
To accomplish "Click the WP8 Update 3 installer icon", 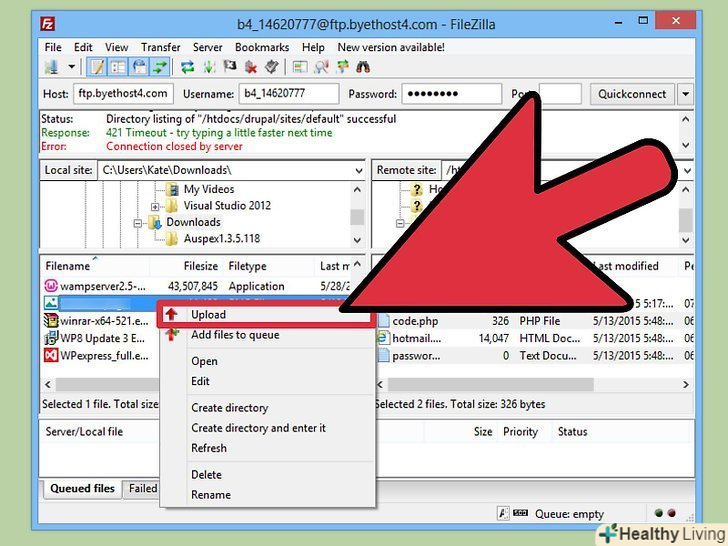I will click(51, 338).
